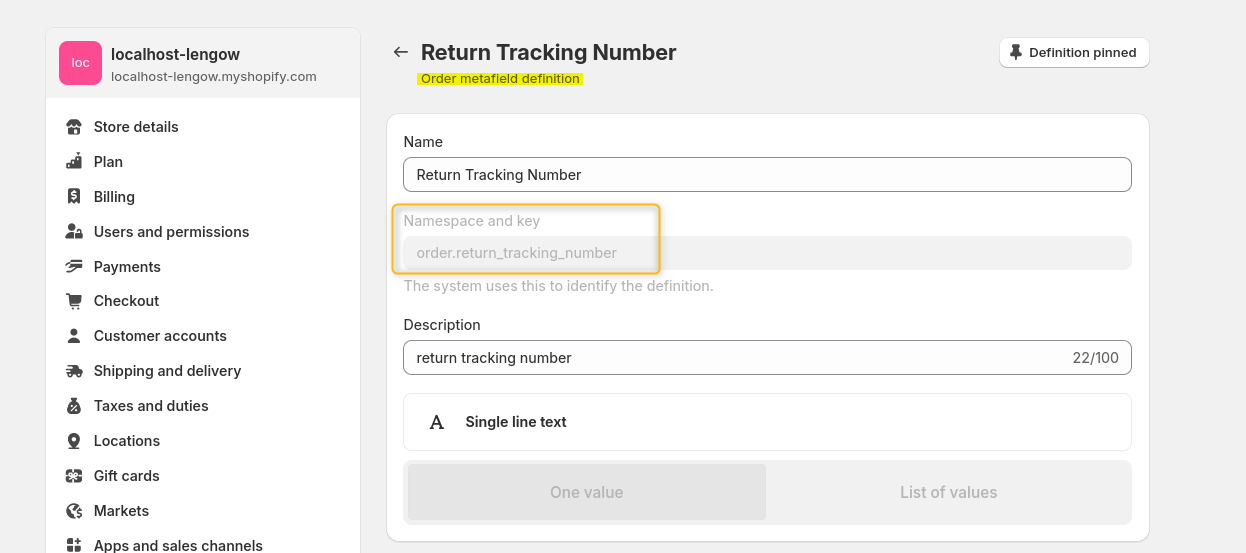Click the back arrow beside Return Tracking Number
Screen dimensions: 1246x553
[401, 52]
